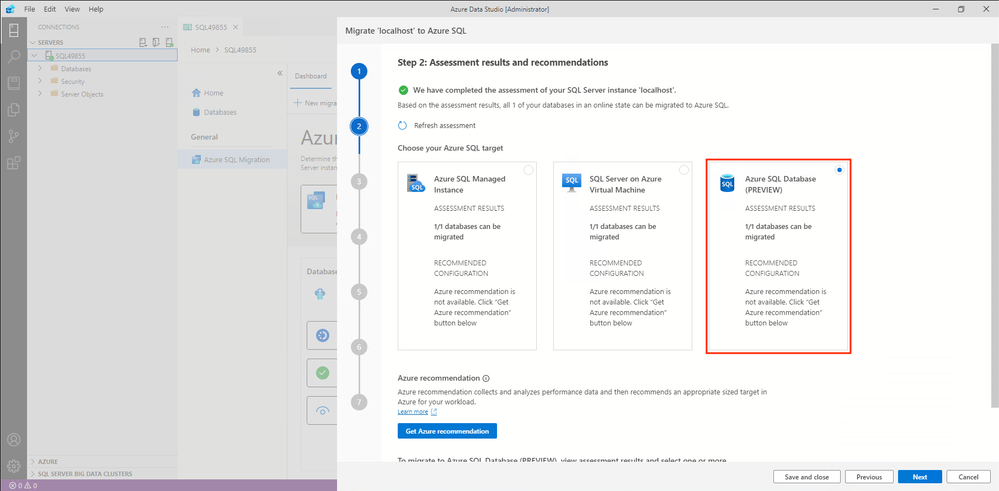Click the Home house icon in dashboard nav
Viewport: 999px width, 491px height.
point(196,93)
